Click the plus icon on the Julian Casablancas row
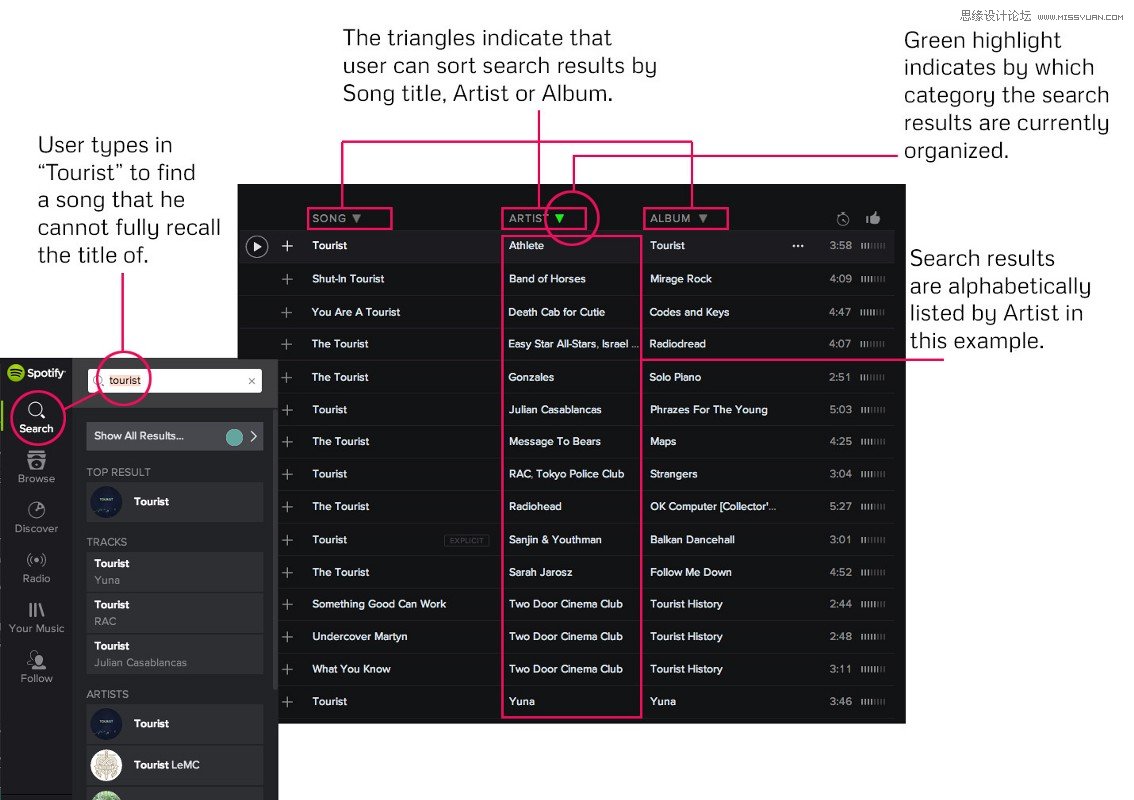The image size is (1134, 800). click(x=287, y=410)
